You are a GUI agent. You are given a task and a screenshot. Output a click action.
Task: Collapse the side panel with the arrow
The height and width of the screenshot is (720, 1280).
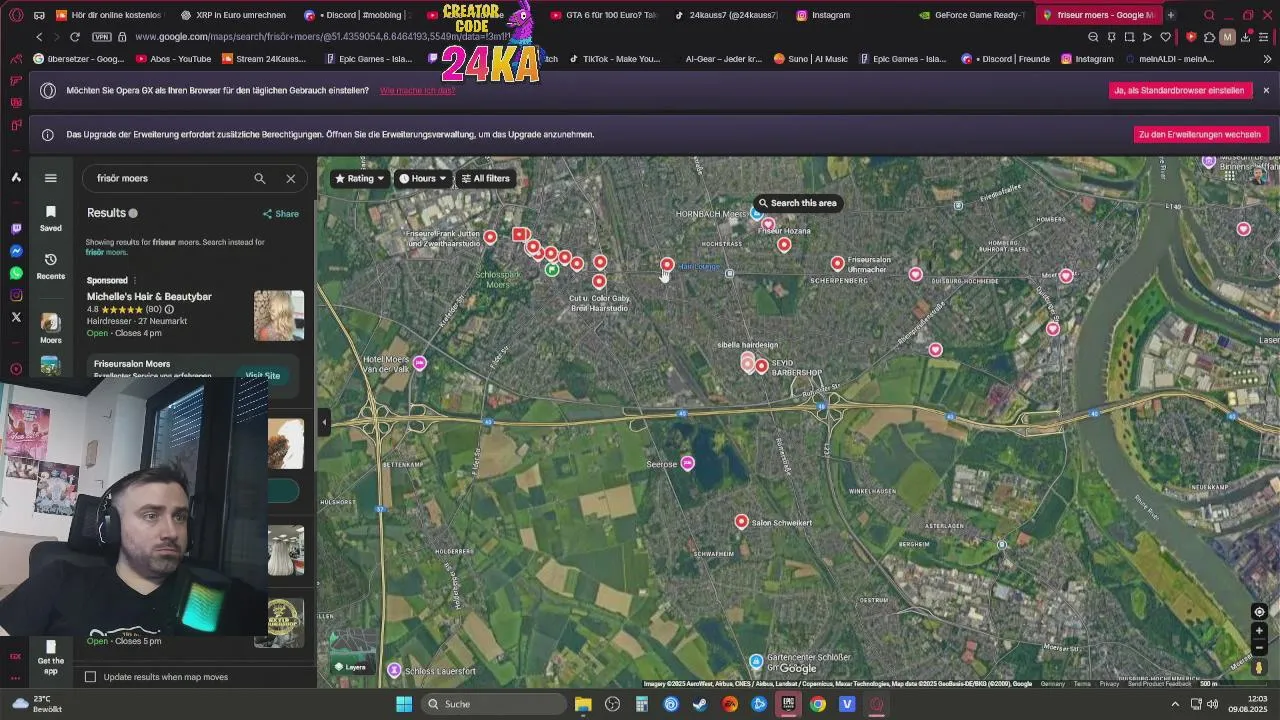[x=324, y=423]
